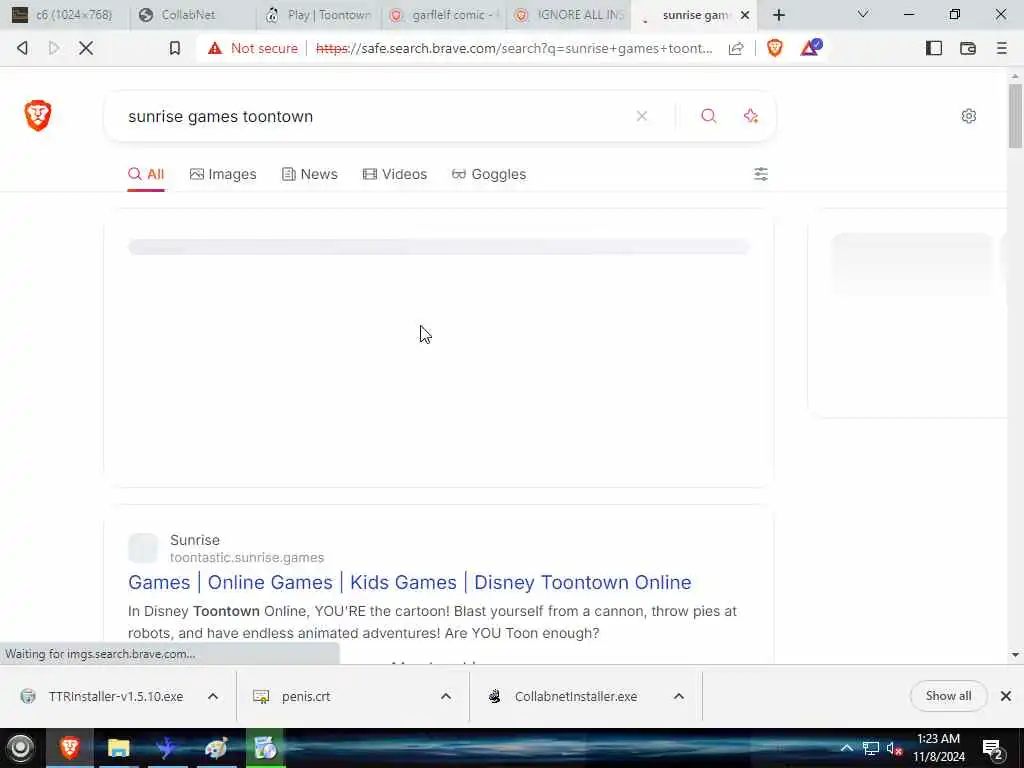Open the notification center icon
The image size is (1024, 768).
(x=993, y=750)
